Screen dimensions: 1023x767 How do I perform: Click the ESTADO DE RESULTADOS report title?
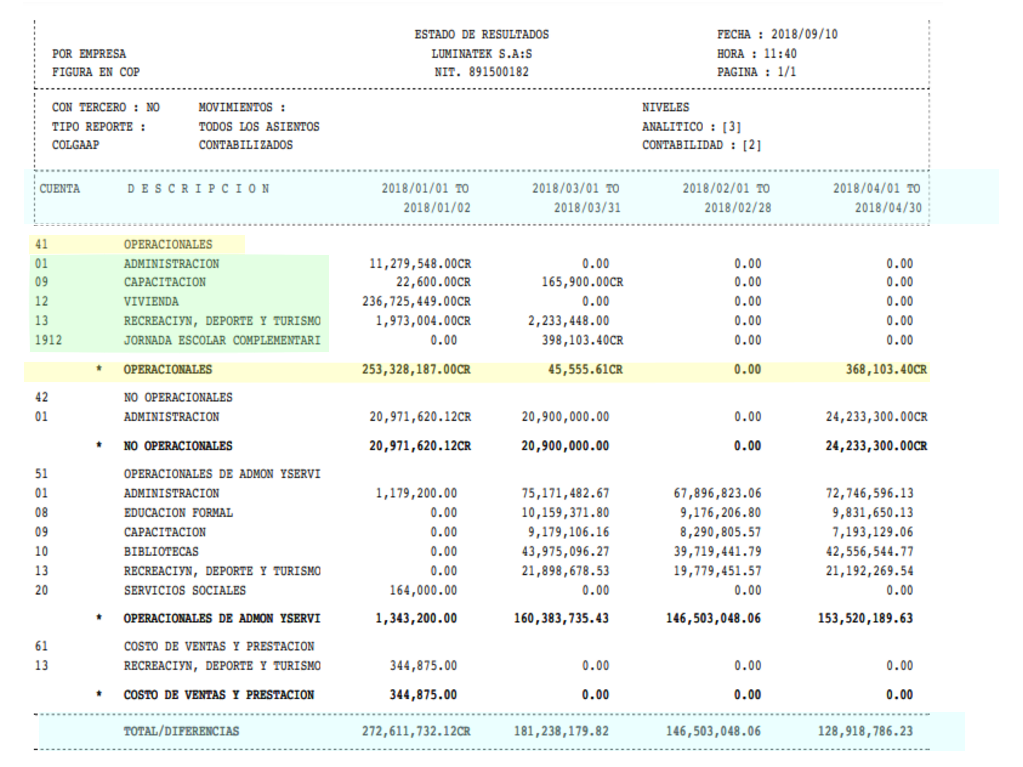coord(481,35)
